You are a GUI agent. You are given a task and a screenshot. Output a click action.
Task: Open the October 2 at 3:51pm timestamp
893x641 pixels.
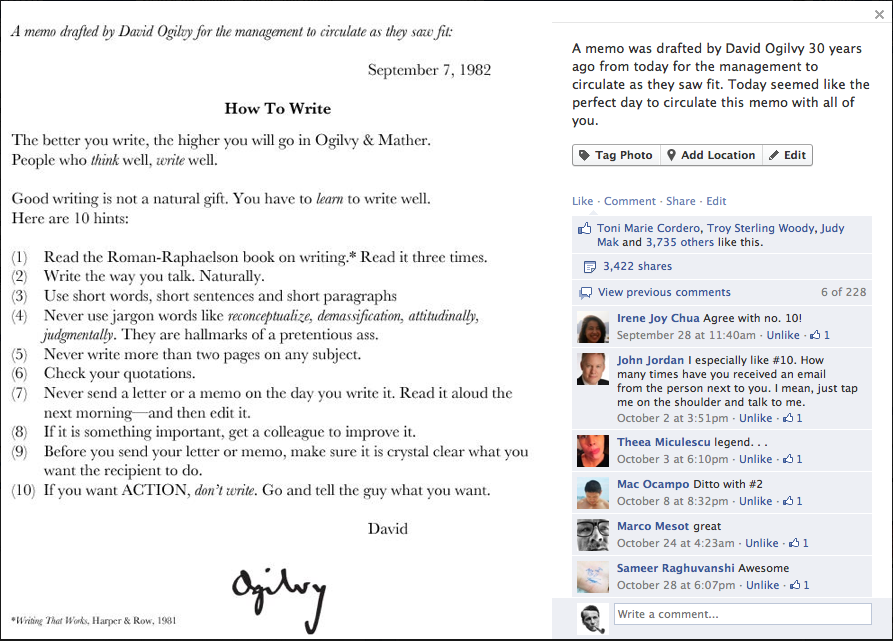673,418
